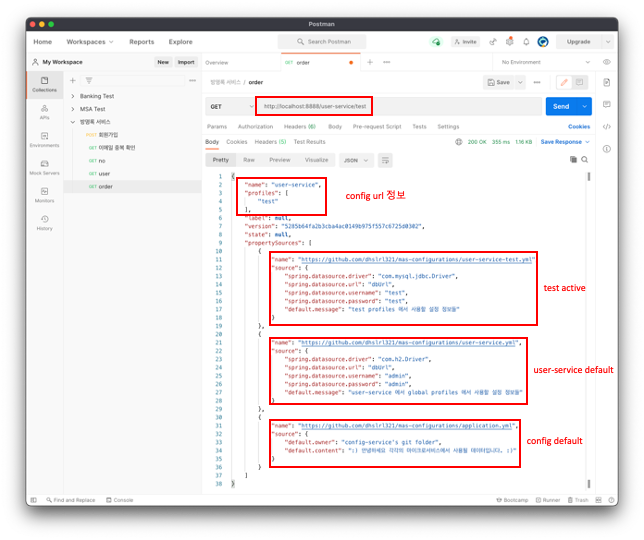Viewport: 644px width, 540px height.
Task: Switch to the Authorization tab
Action: point(255,126)
